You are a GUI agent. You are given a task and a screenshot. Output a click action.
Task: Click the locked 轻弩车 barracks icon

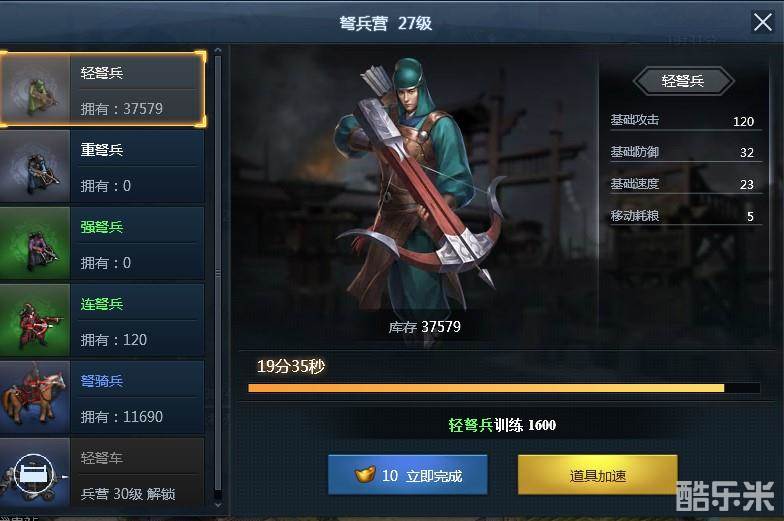(x=35, y=472)
